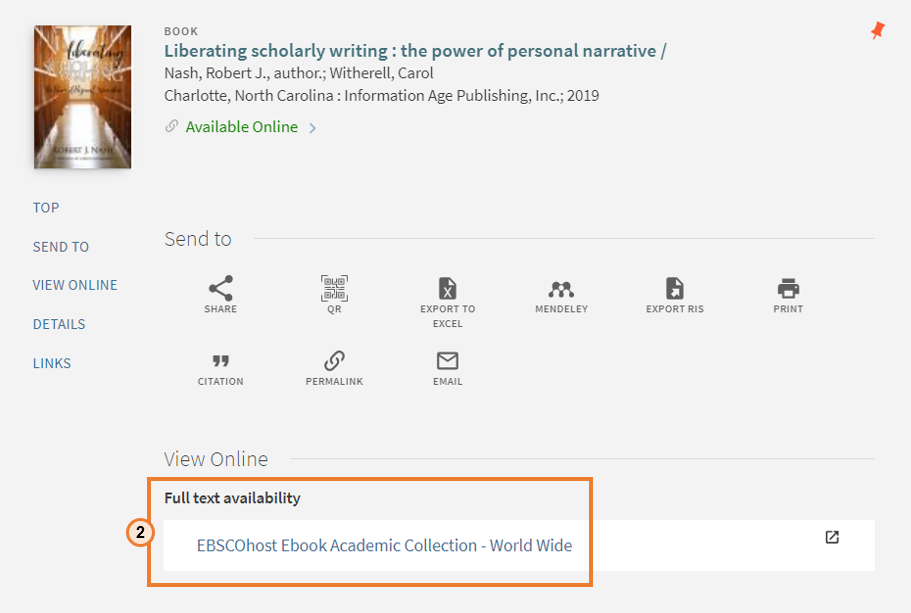
Task: Click the Print icon
Action: point(788,288)
